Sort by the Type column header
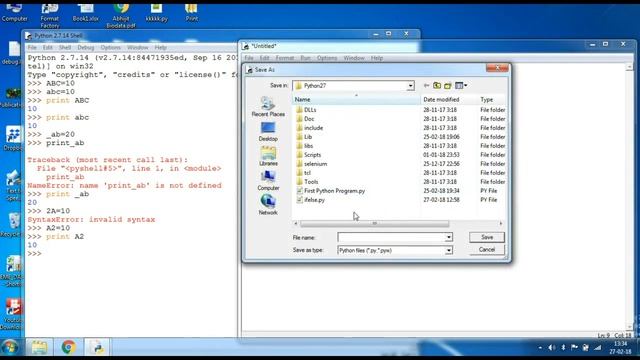640x360 pixels. click(x=491, y=100)
